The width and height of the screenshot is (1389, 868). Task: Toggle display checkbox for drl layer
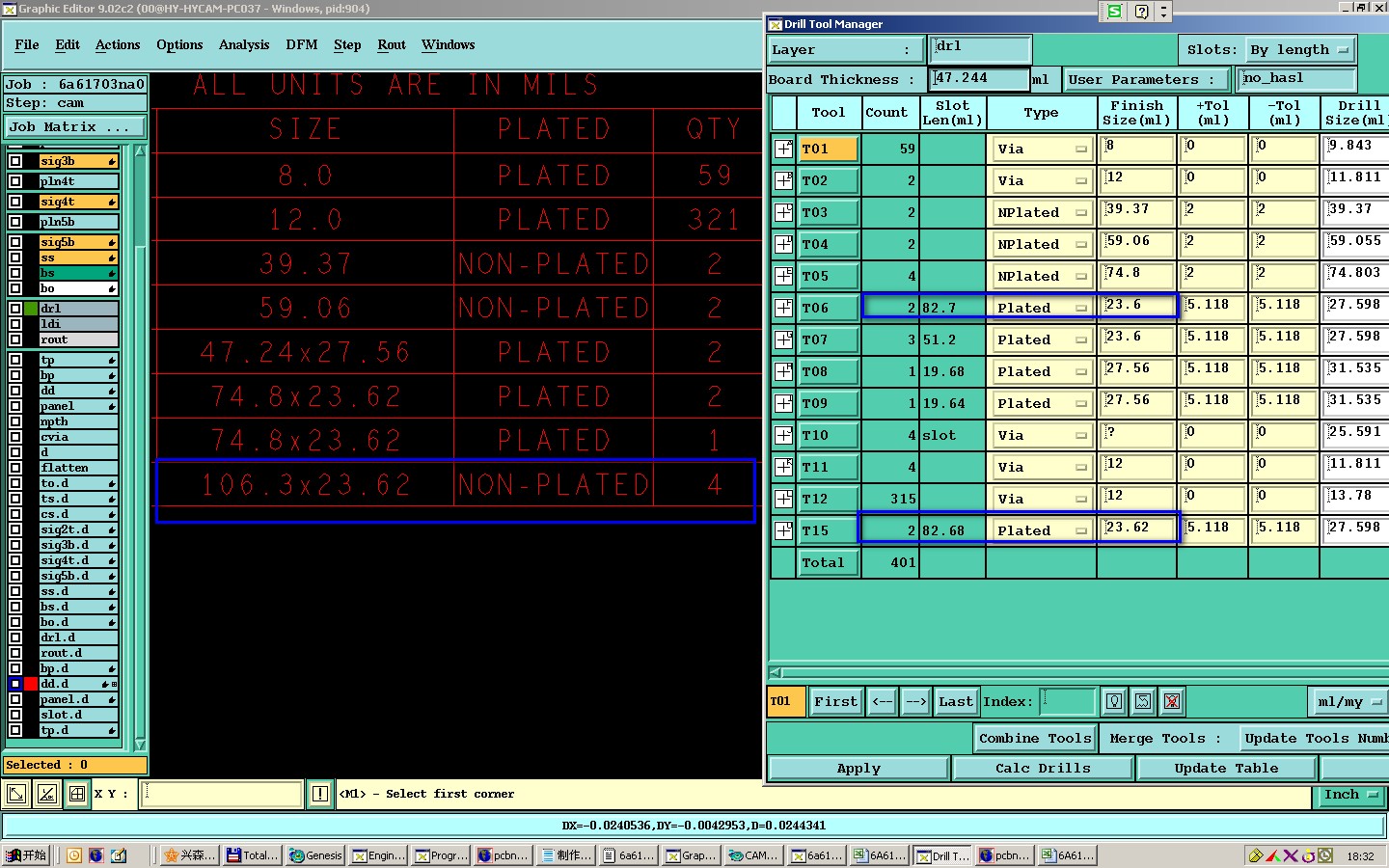(x=15, y=309)
